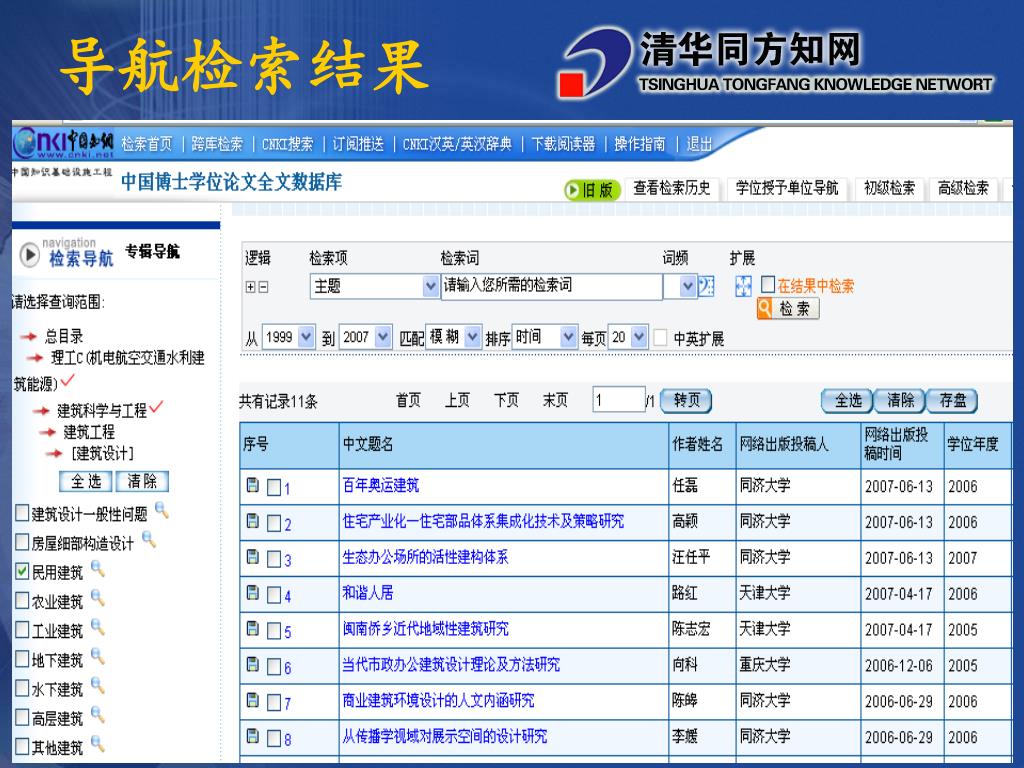Click the magnifier icon beside 其他建筑
The image size is (1024, 768).
click(x=98, y=743)
